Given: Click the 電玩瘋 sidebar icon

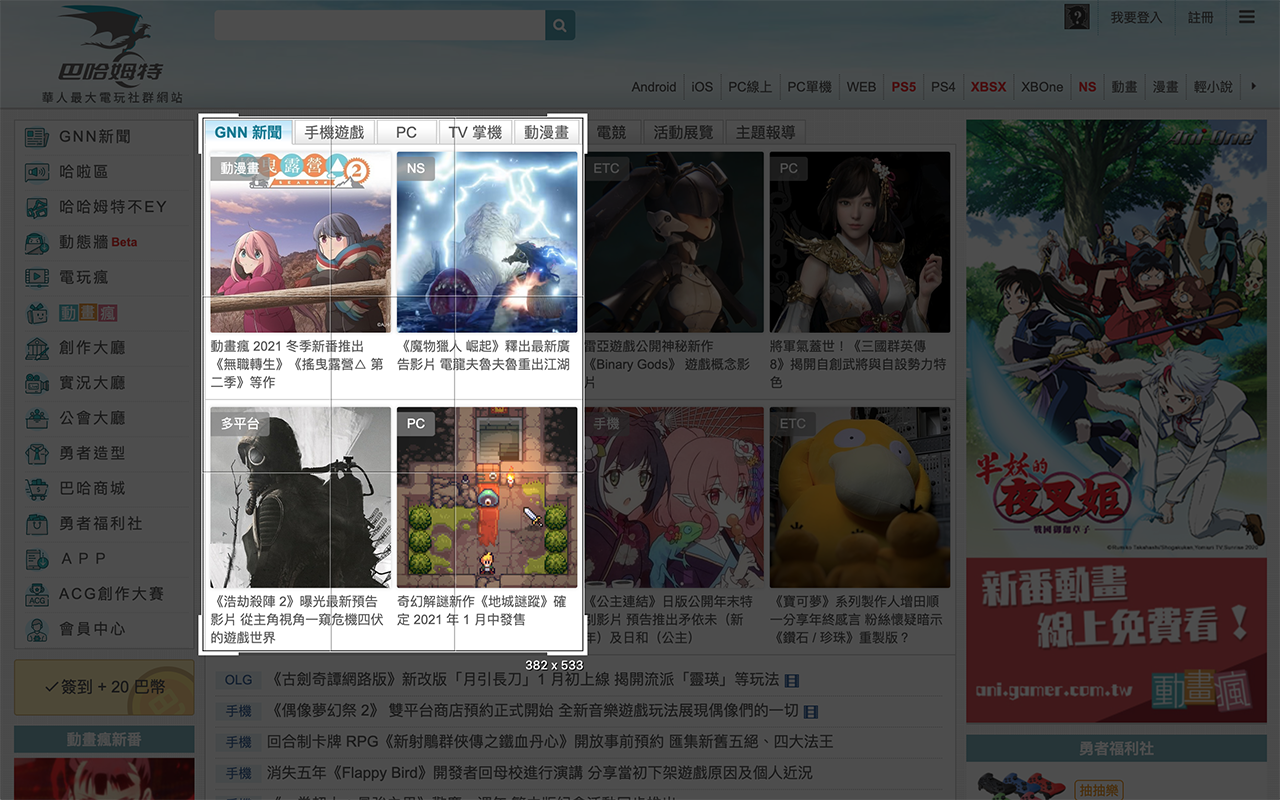Looking at the screenshot, I should tap(37, 277).
